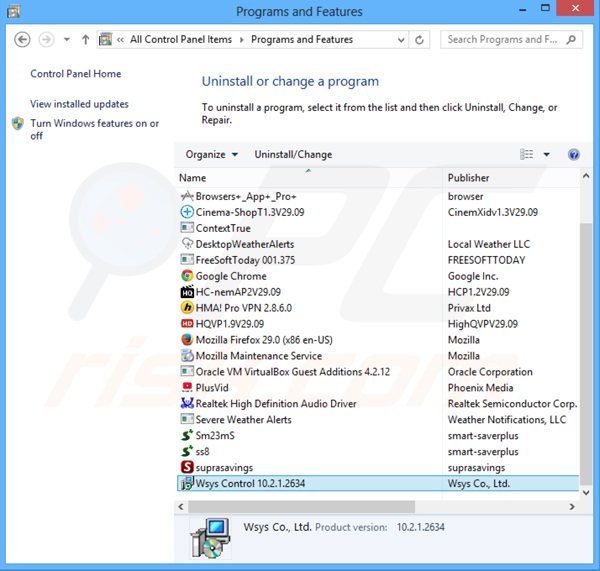Click horizontal scrollbar right arrow

(x=572, y=507)
